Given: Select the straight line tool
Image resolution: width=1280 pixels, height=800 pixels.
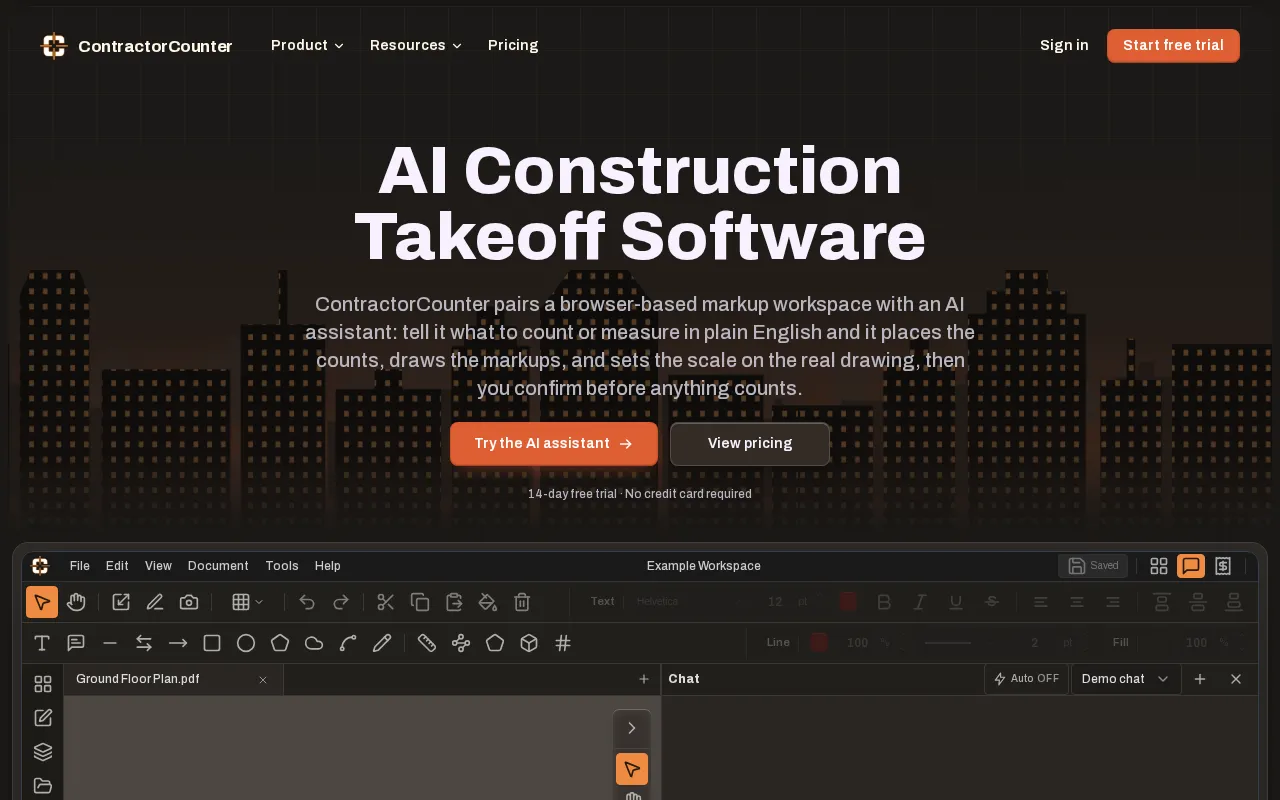Looking at the screenshot, I should click(x=110, y=643).
